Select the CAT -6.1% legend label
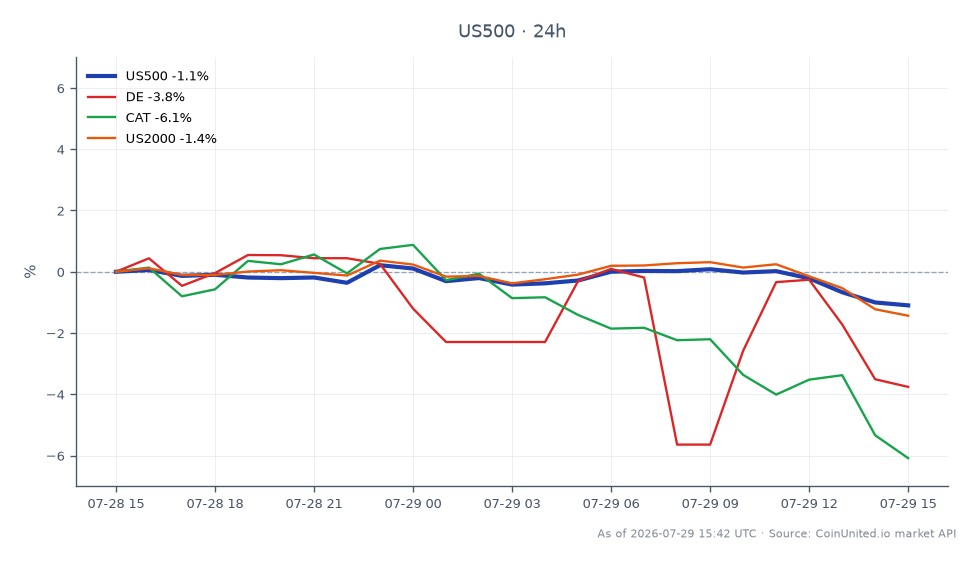The image size is (980, 564). point(159,118)
